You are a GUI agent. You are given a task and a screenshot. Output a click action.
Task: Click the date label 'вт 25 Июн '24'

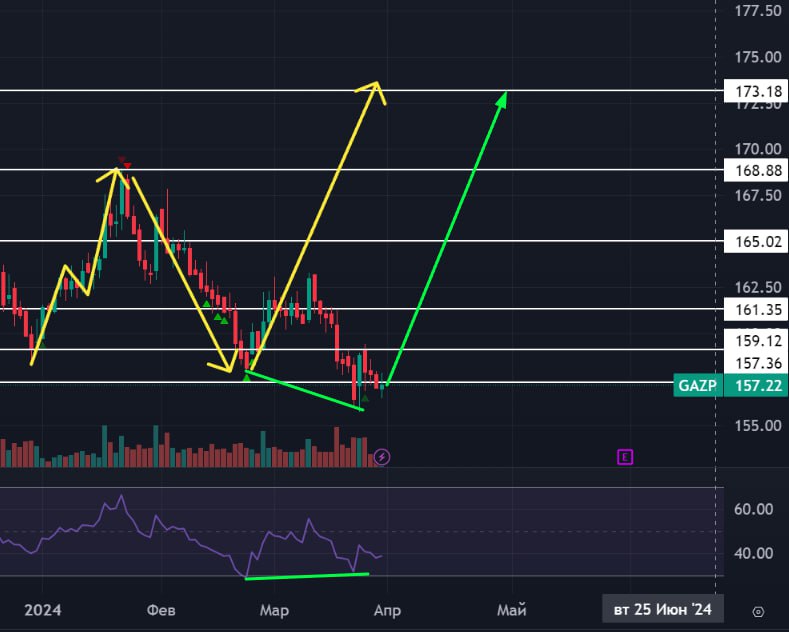click(663, 609)
